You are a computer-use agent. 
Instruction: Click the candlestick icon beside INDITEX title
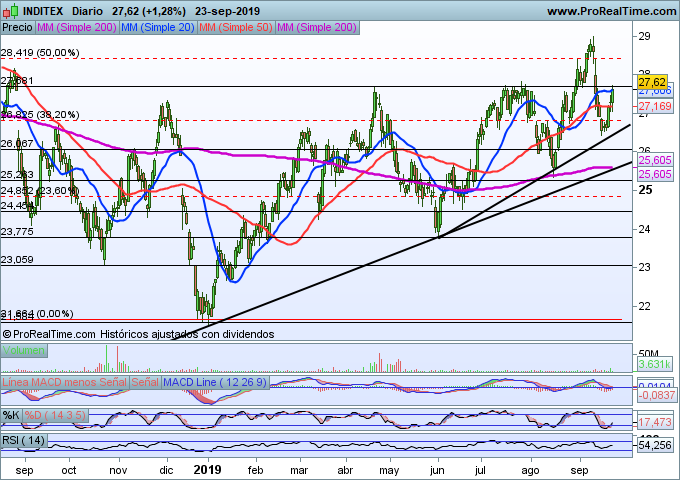[x=10, y=11]
